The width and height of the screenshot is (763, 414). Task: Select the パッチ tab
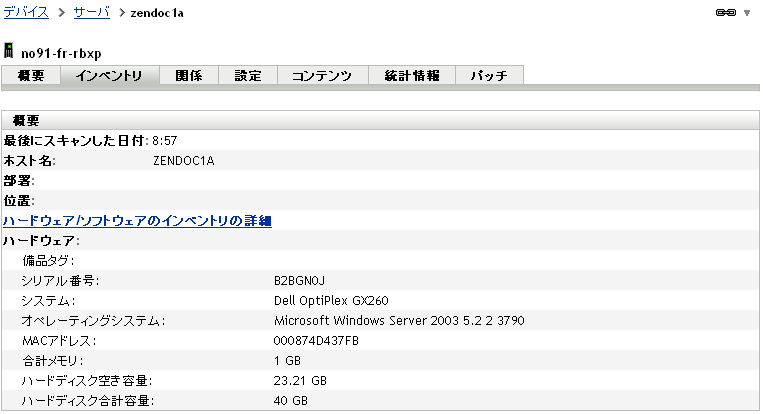(489, 76)
